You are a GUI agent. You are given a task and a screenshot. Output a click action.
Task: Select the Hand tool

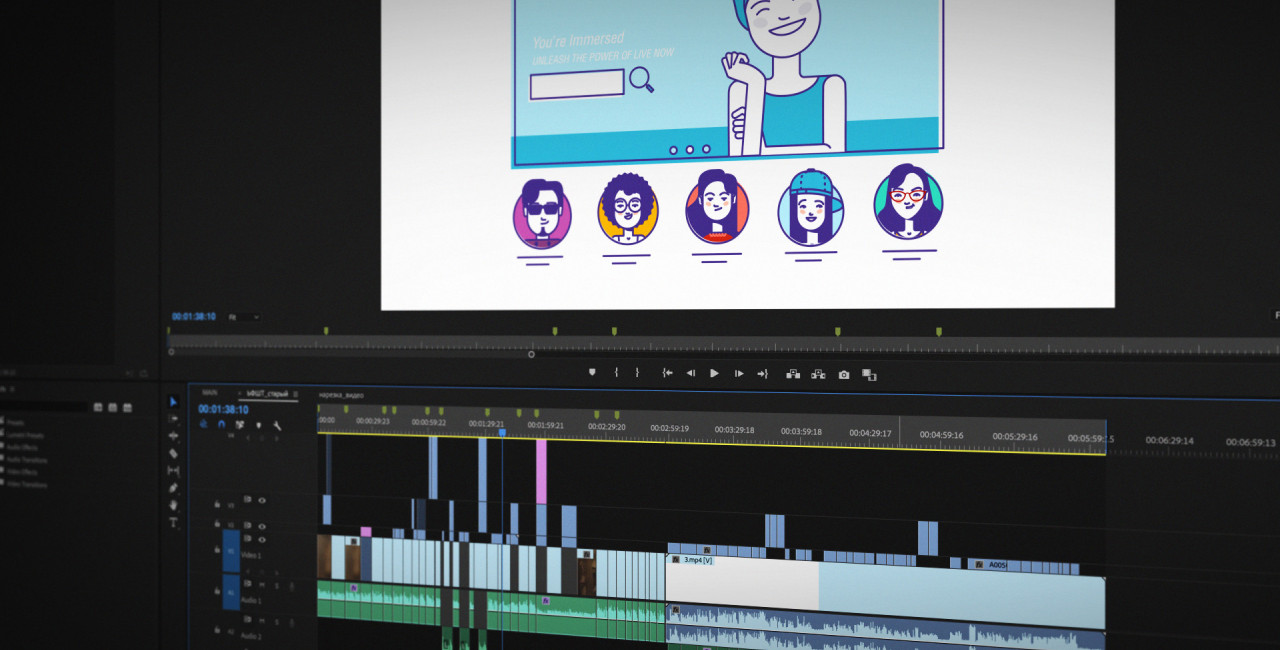[173, 505]
